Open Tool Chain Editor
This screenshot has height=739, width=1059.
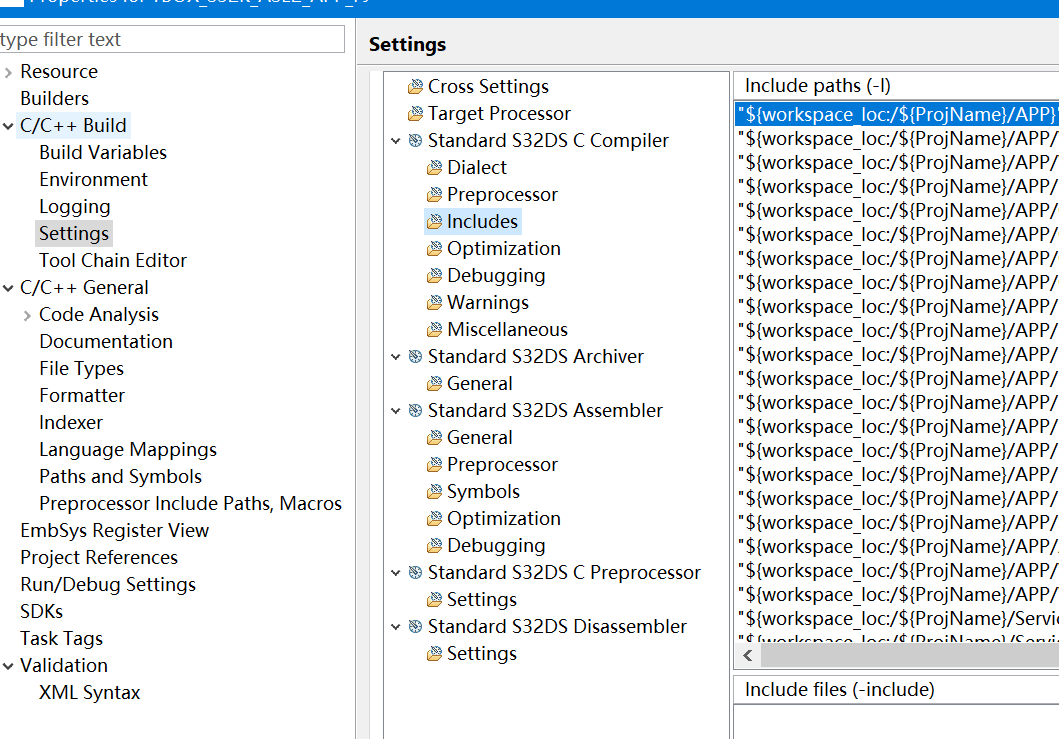(x=113, y=261)
